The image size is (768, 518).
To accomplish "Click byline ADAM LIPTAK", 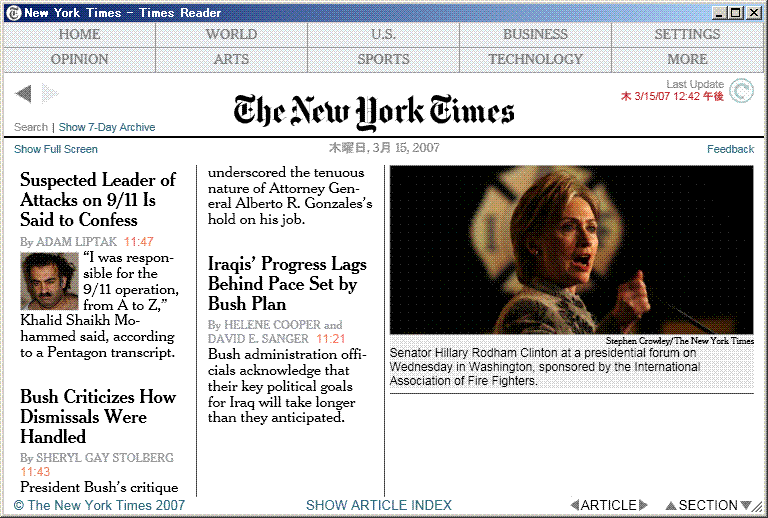I will tap(76, 241).
